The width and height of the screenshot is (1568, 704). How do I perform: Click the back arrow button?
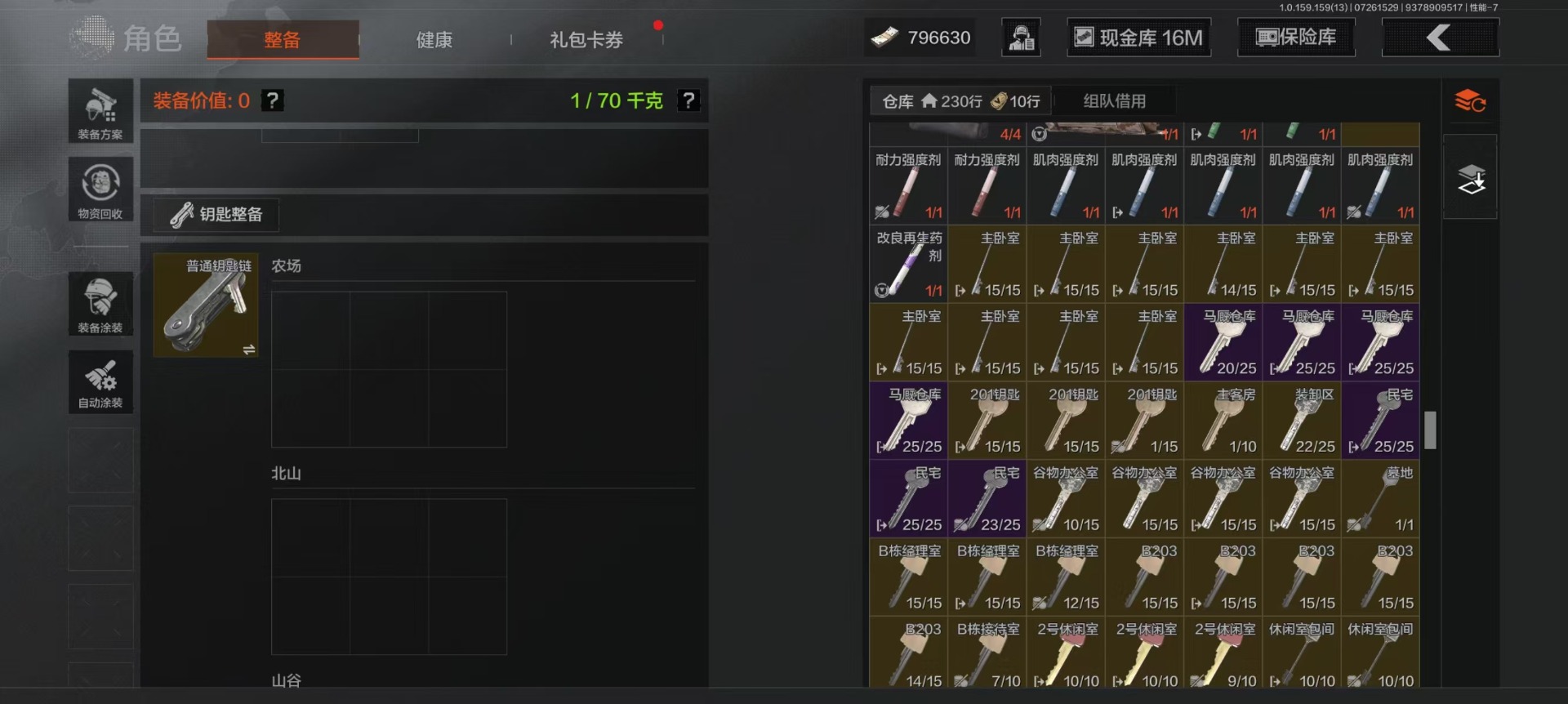pos(1440,38)
